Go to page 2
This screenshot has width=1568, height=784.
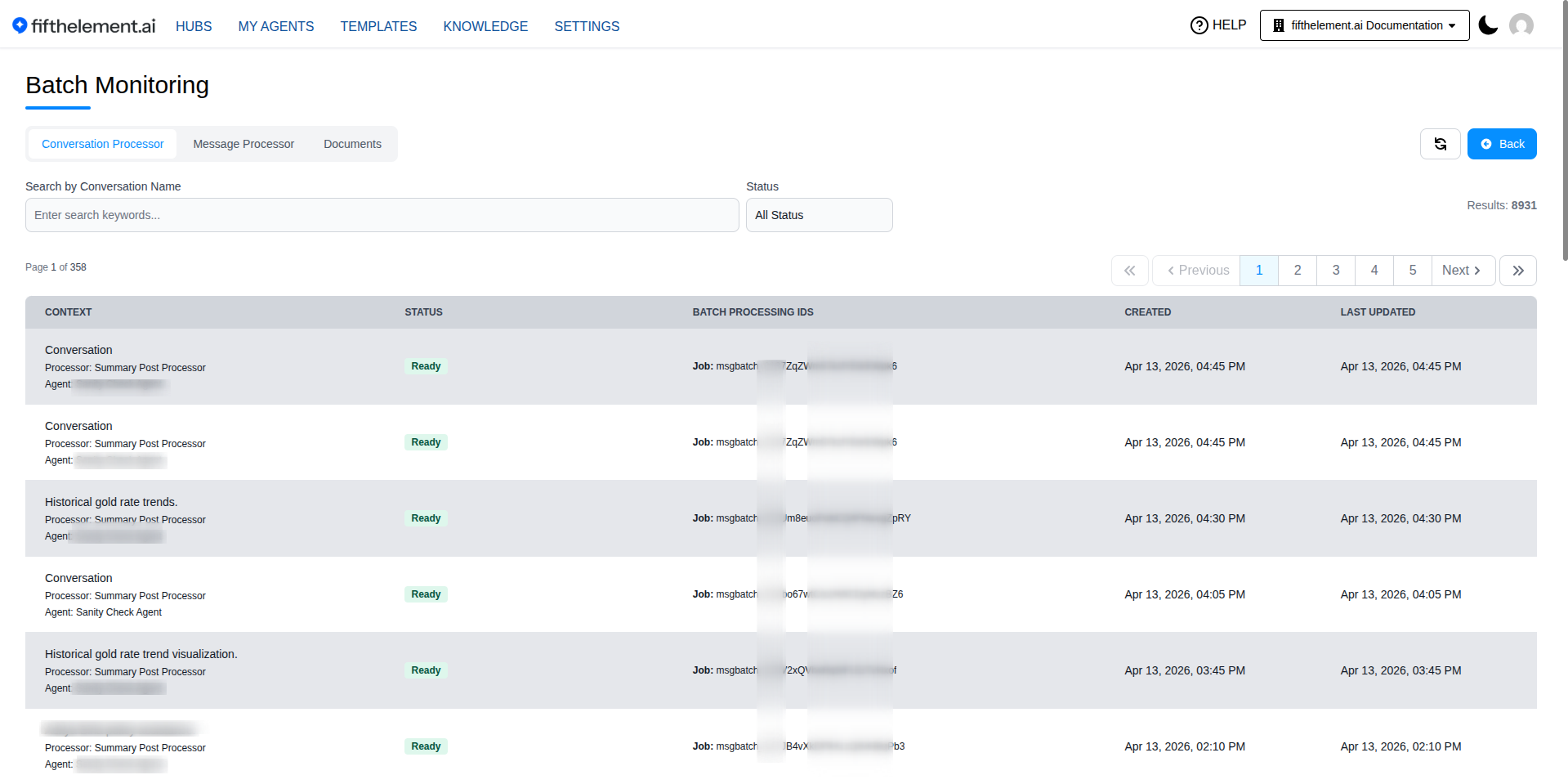(1298, 271)
